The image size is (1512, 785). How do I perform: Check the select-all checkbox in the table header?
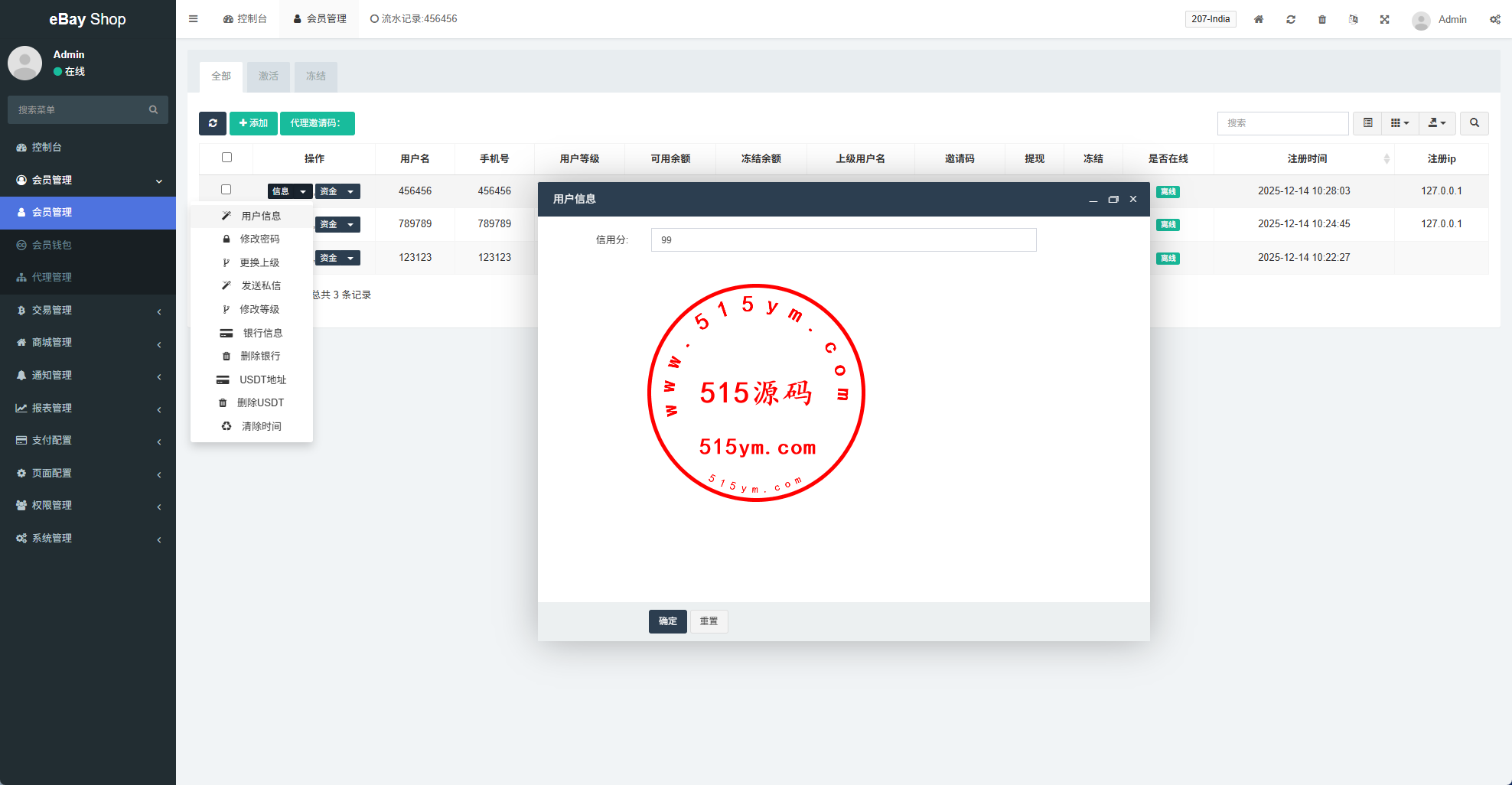pos(226,158)
